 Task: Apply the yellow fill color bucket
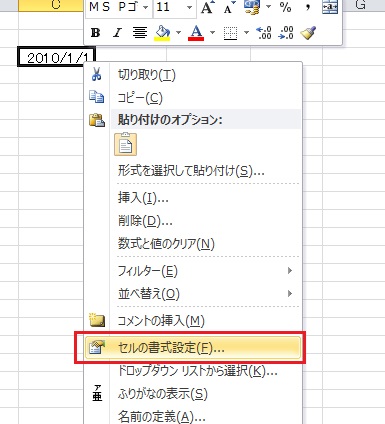(162, 33)
